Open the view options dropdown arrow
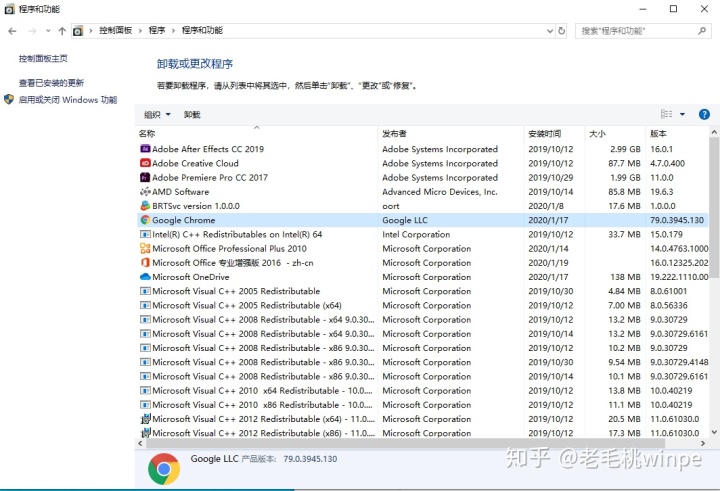This screenshot has height=491, width=720. coord(682,114)
